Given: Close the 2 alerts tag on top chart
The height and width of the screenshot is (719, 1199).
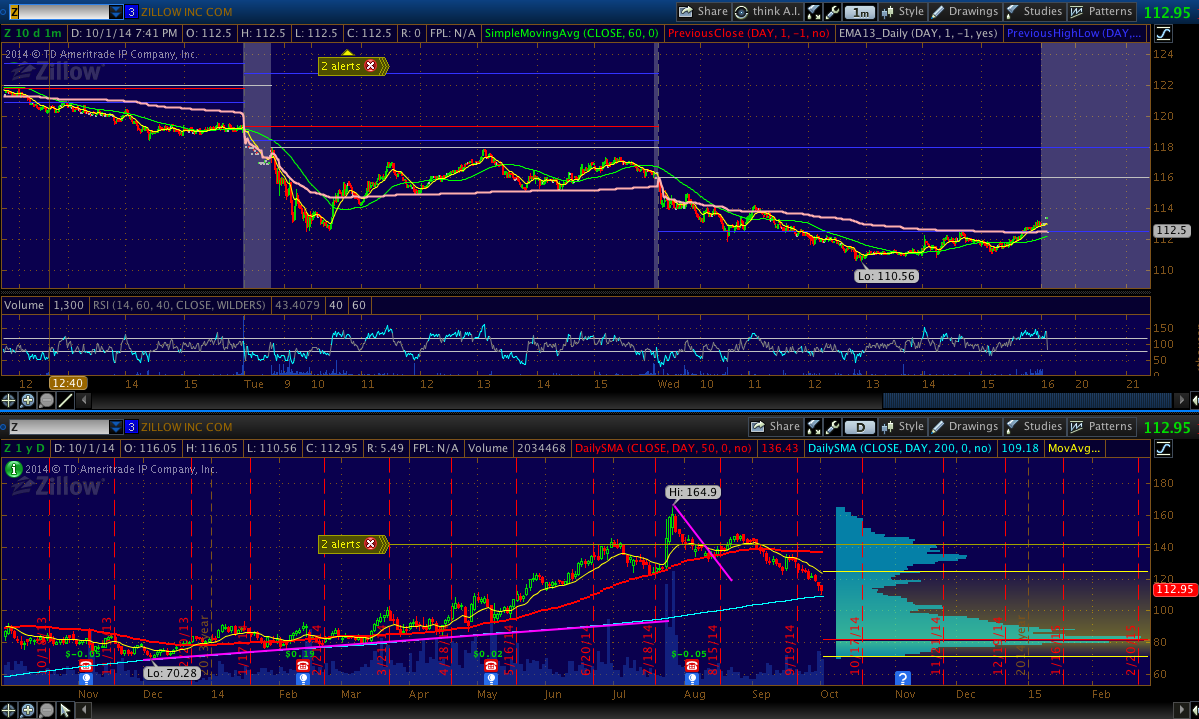Looking at the screenshot, I should coord(371,66).
